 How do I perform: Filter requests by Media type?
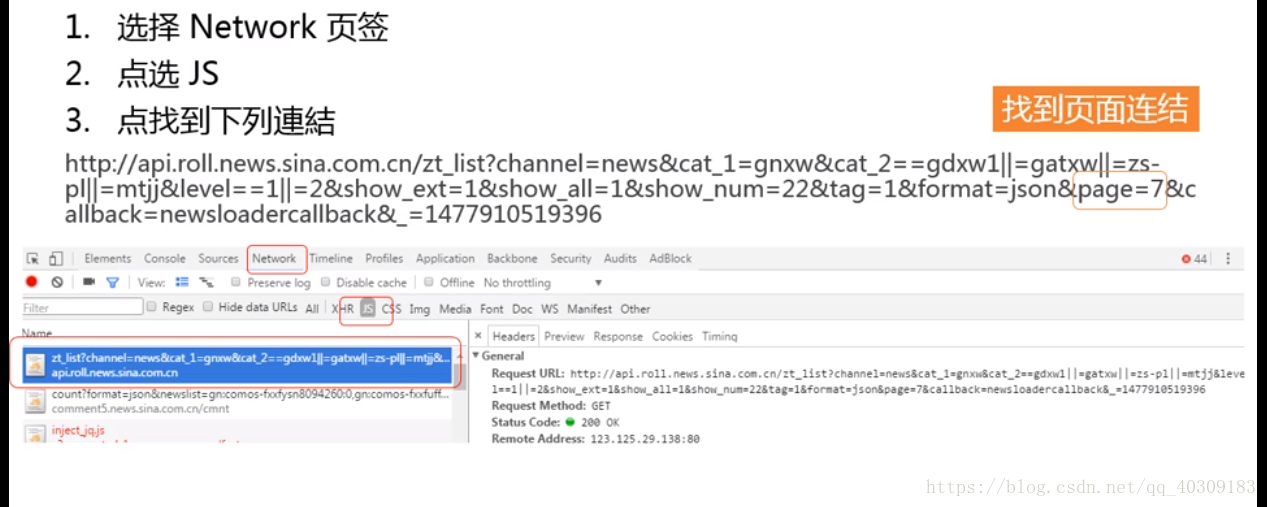tap(455, 309)
